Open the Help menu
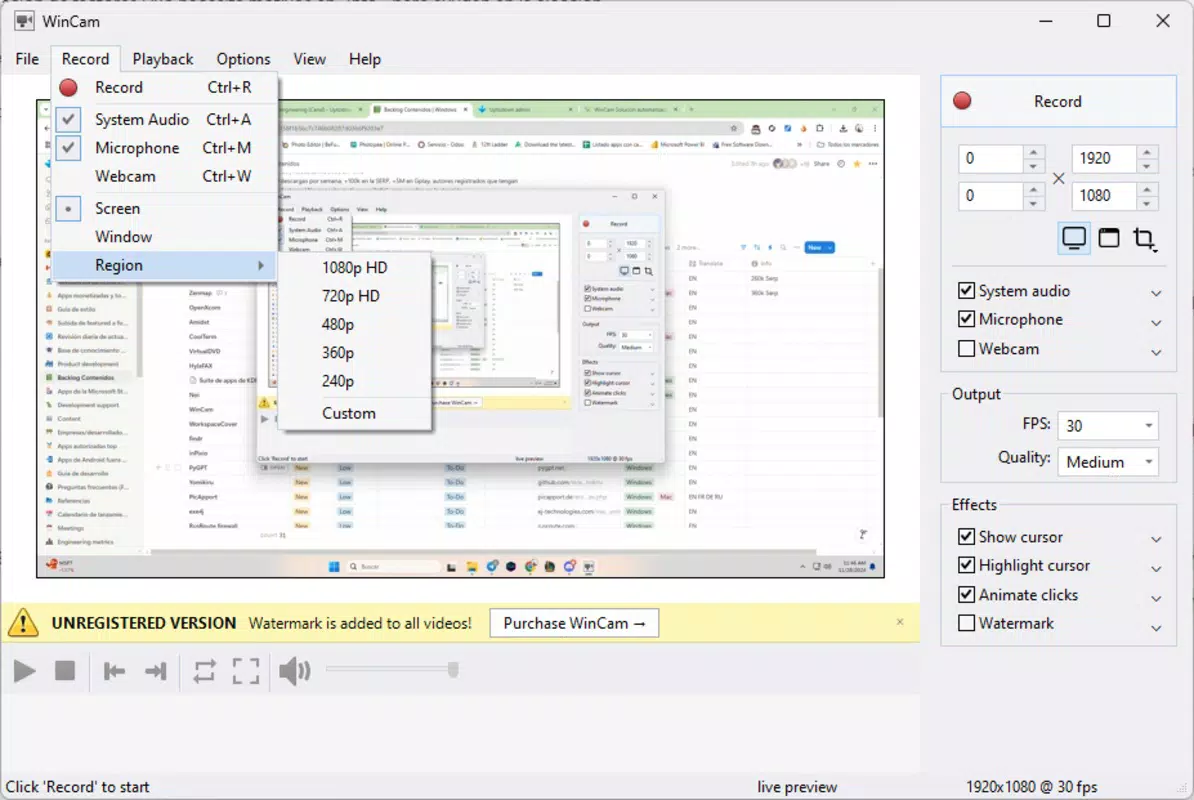Viewport: 1194px width, 800px height. click(x=365, y=59)
